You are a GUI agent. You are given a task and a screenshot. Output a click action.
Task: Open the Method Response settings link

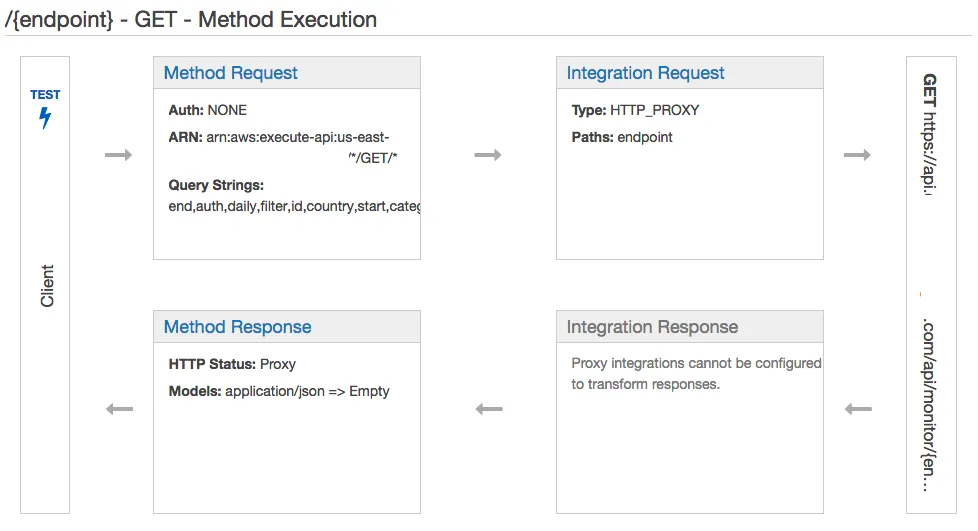[x=237, y=327]
